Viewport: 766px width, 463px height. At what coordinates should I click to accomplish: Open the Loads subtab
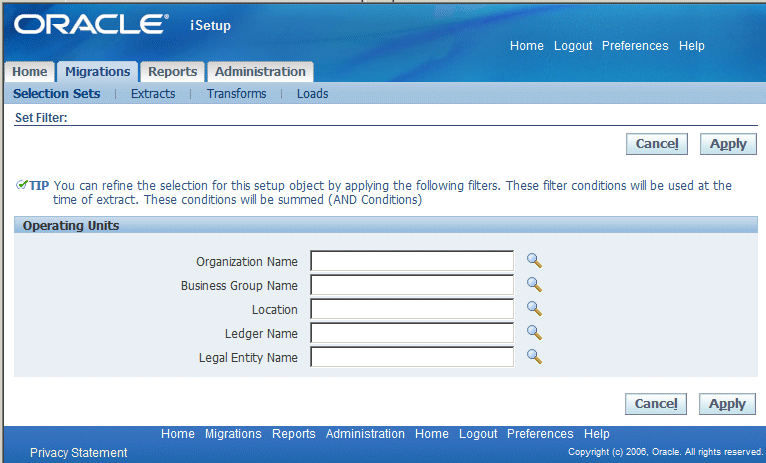(x=313, y=93)
